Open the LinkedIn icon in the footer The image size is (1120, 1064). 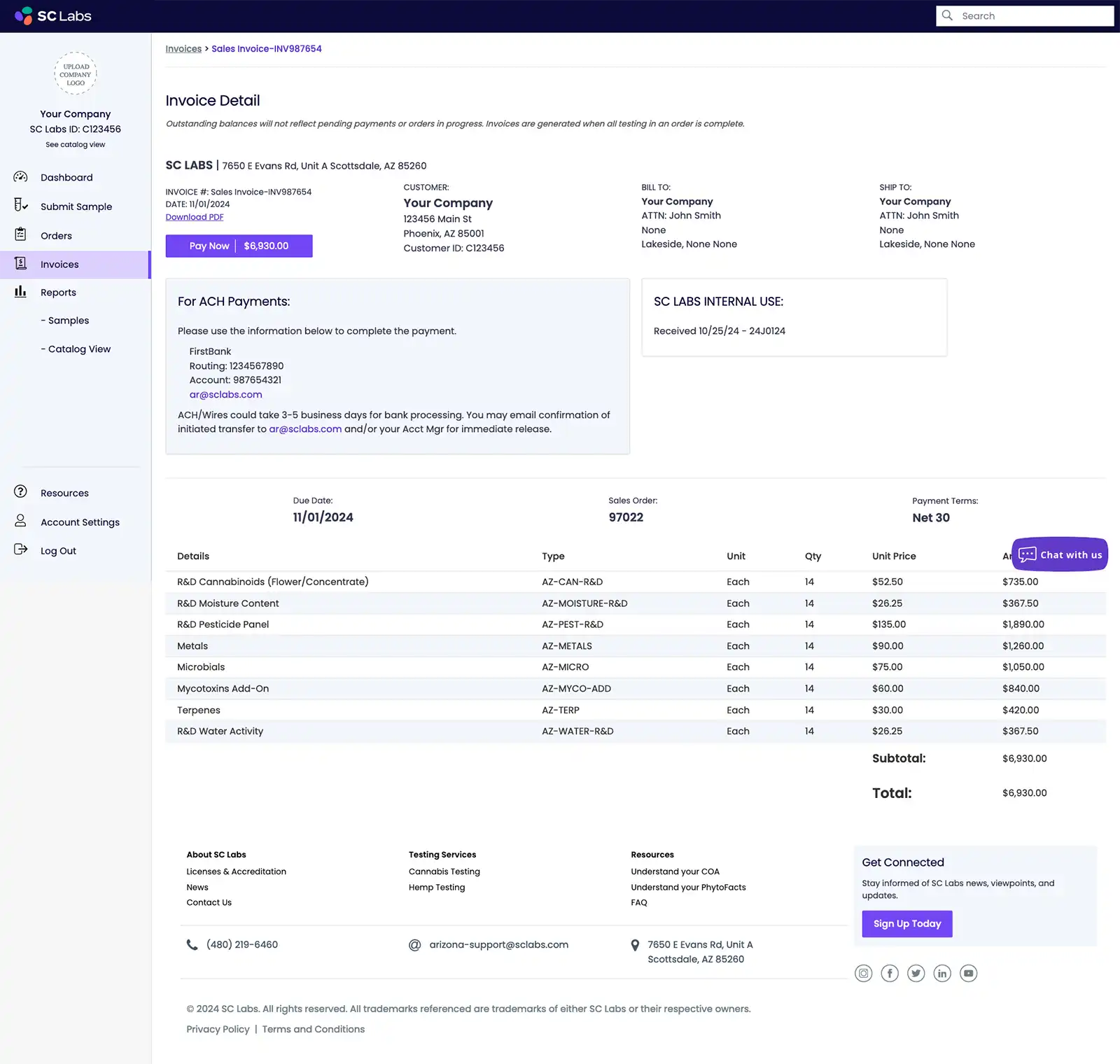[942, 973]
